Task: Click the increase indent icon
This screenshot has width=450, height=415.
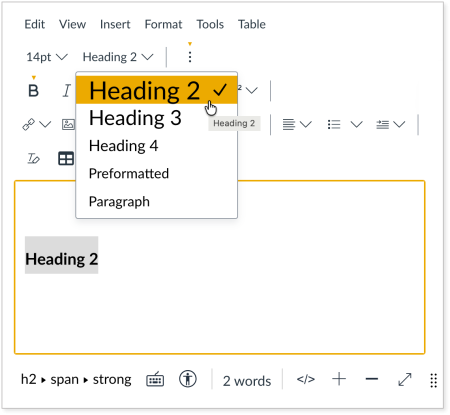Action: pyautogui.click(x=382, y=124)
